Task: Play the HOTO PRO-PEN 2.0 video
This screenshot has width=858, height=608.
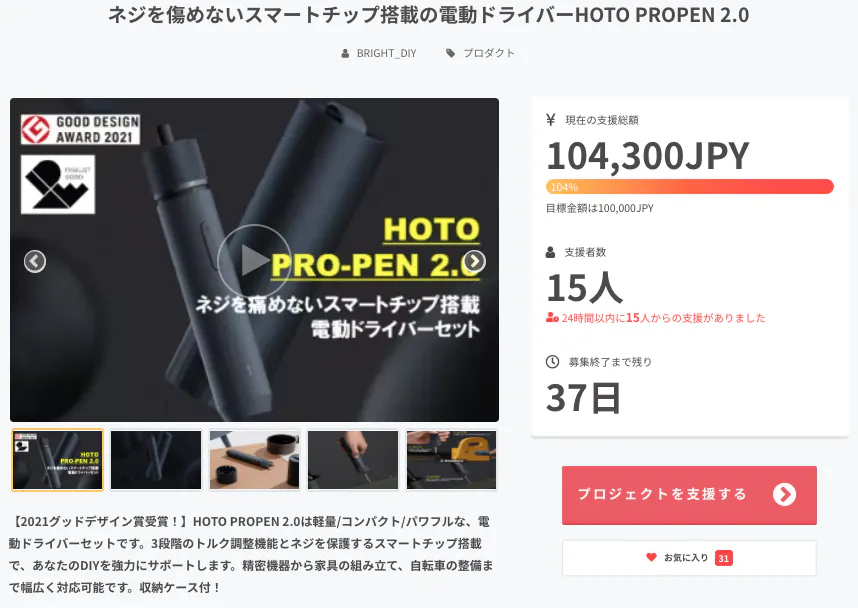Action: tap(253, 260)
